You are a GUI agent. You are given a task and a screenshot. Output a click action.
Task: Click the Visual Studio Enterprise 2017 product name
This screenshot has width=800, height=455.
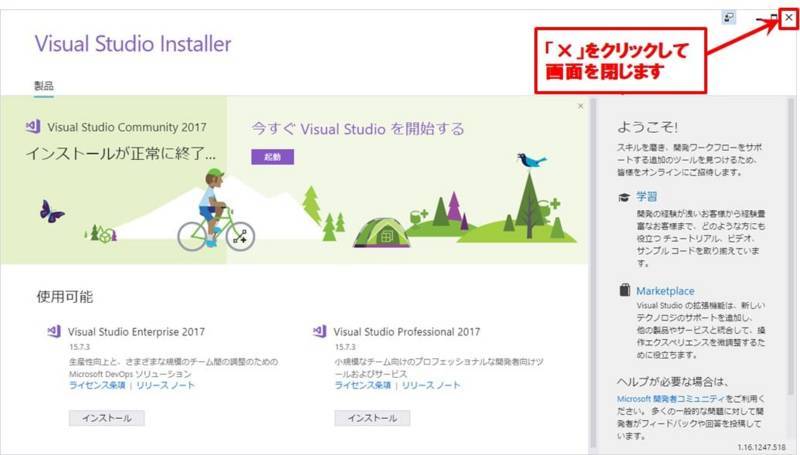tap(136, 332)
